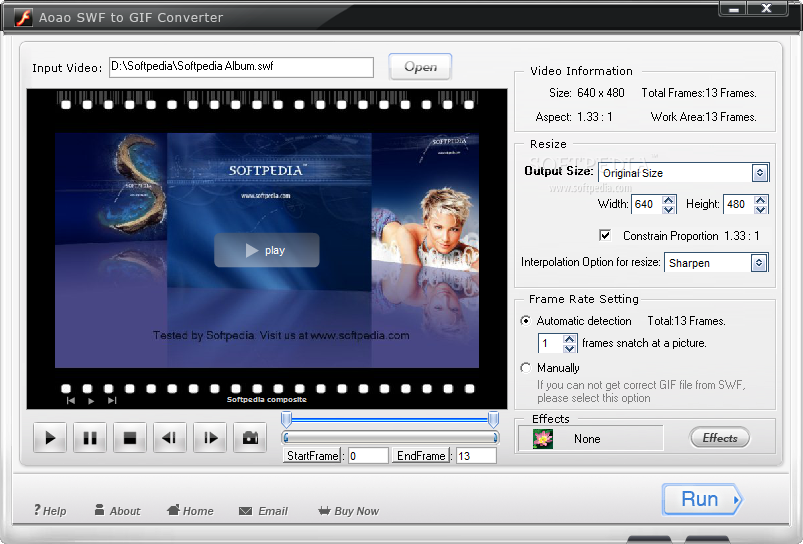
Task: Step to previous frame button
Action: (x=170, y=437)
